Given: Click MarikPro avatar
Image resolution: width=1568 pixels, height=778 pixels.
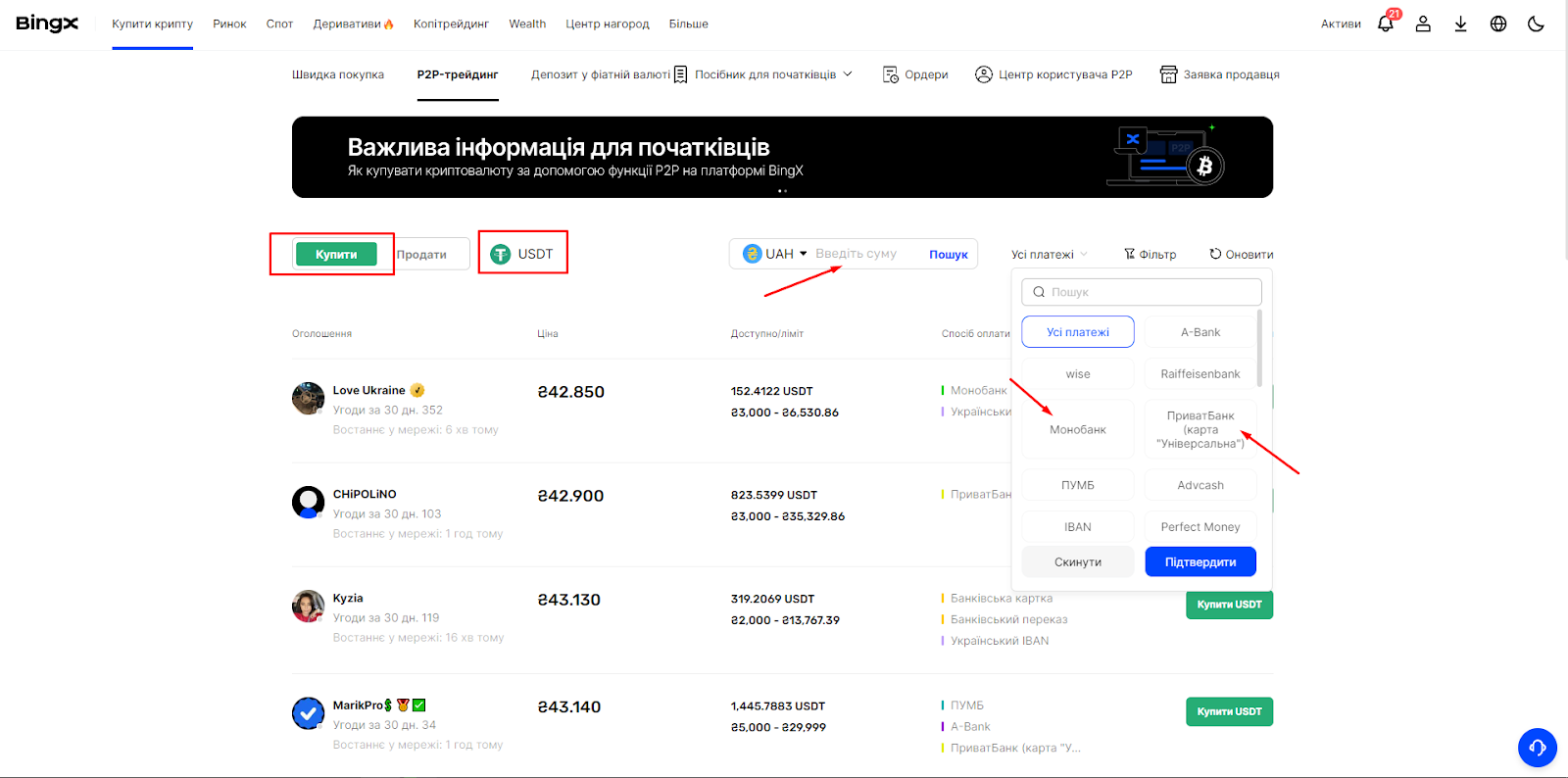Looking at the screenshot, I should [x=308, y=712].
